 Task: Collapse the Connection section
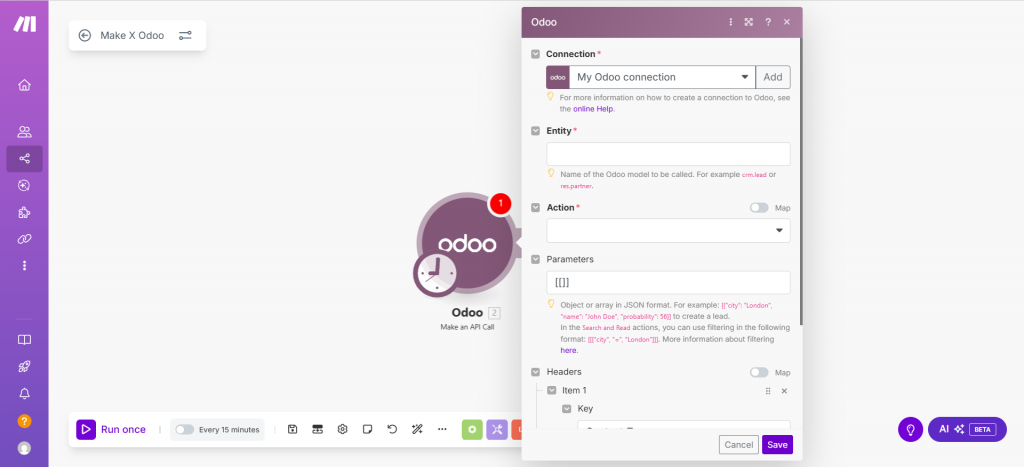[536, 54]
